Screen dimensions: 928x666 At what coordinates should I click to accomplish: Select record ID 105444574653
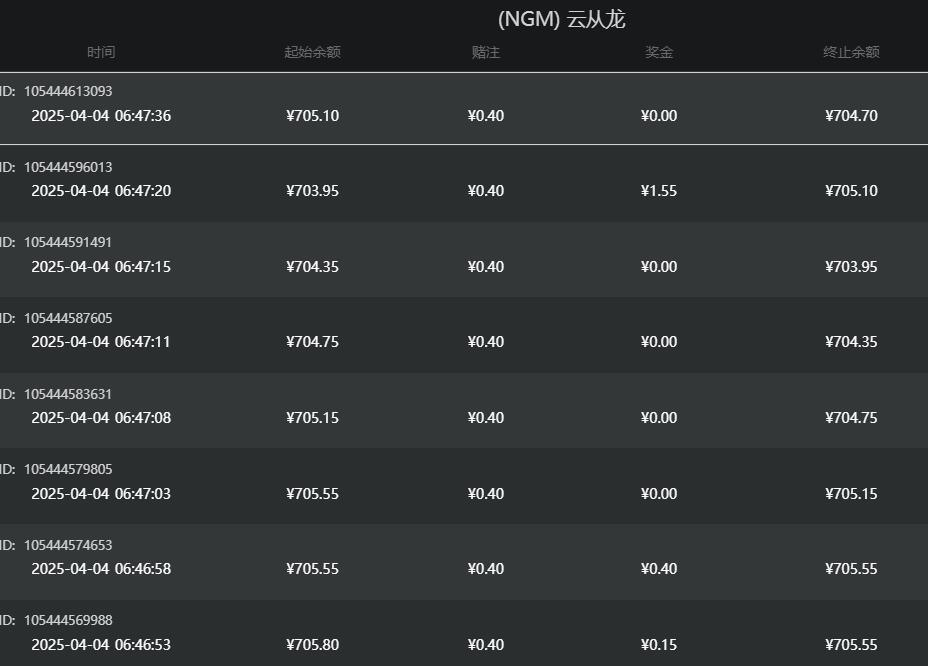tap(68, 545)
